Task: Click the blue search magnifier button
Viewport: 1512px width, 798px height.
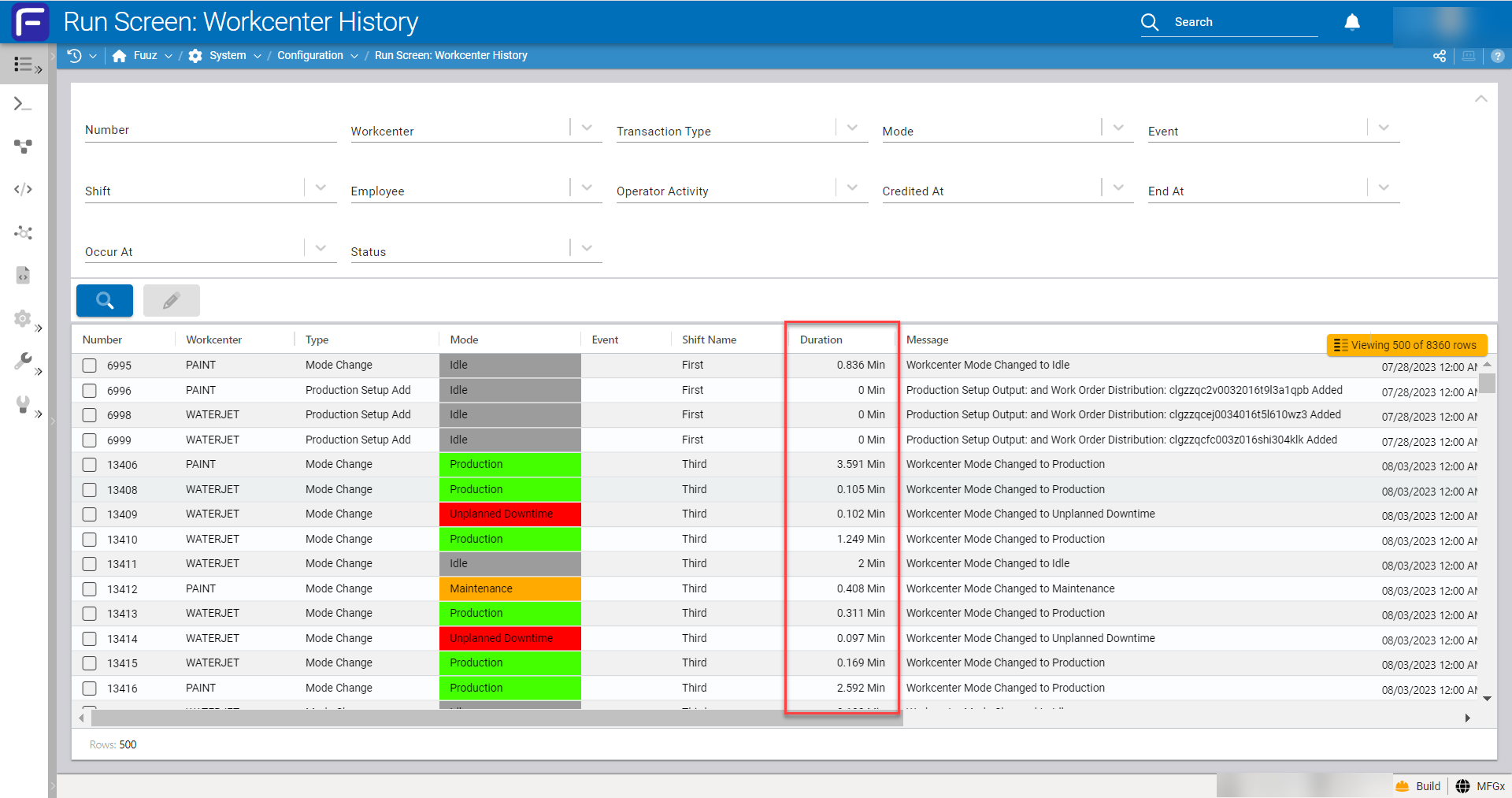Action: 105,300
